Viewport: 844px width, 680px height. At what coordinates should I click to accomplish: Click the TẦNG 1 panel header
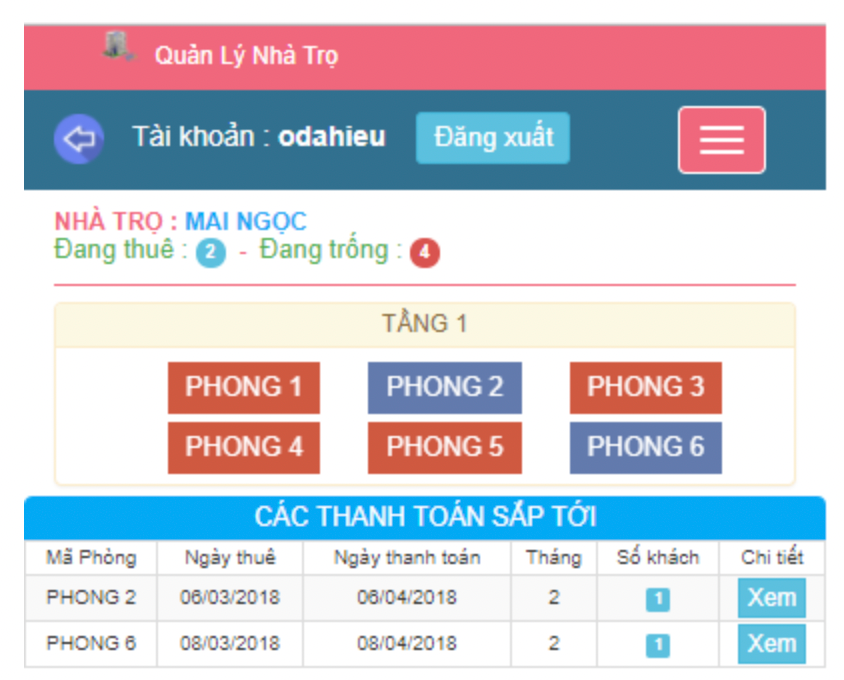[425, 325]
